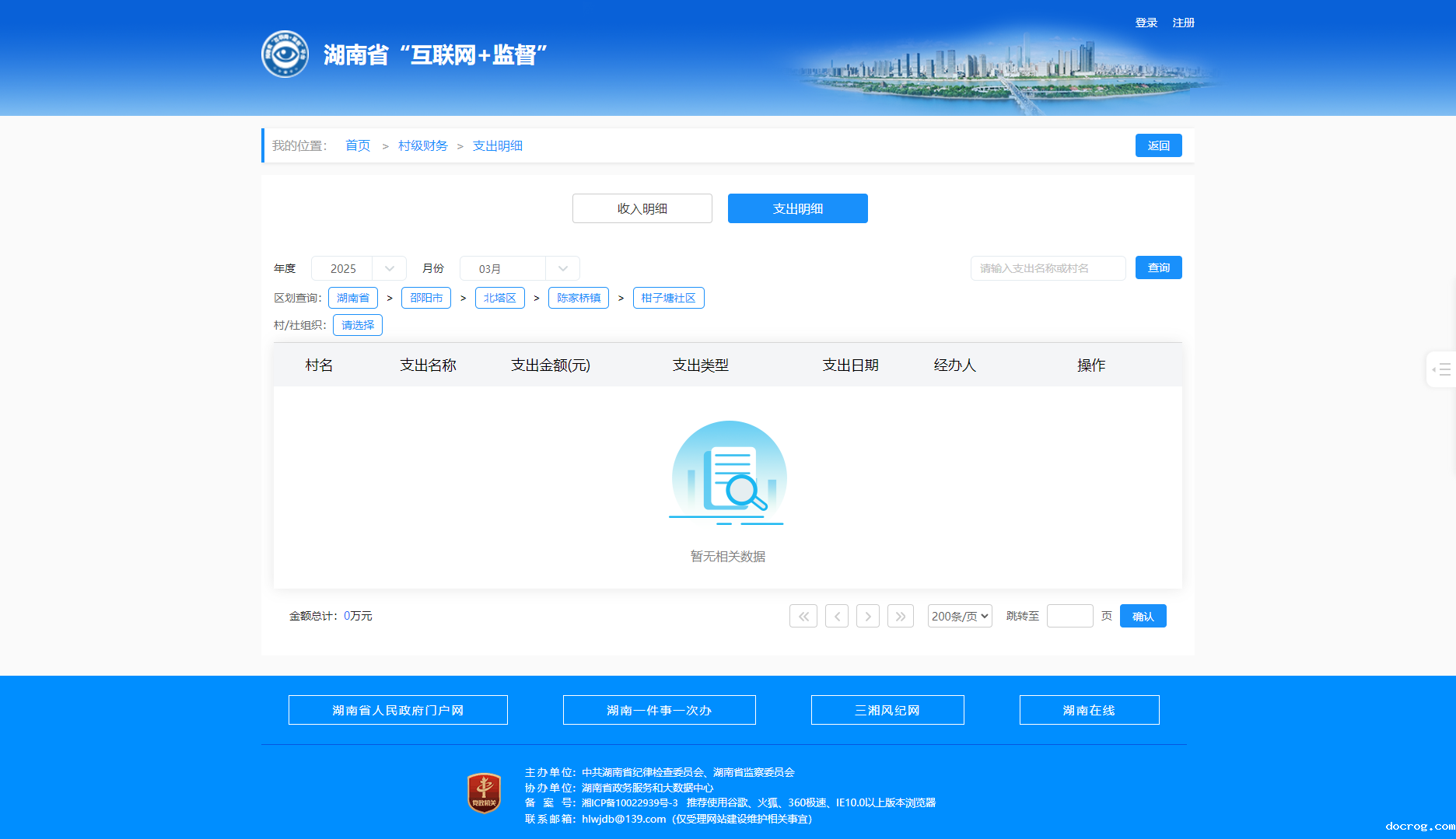Screen dimensions: 1456x839
Task: Expand the side menu panel at right edge
Action: pos(1441,369)
